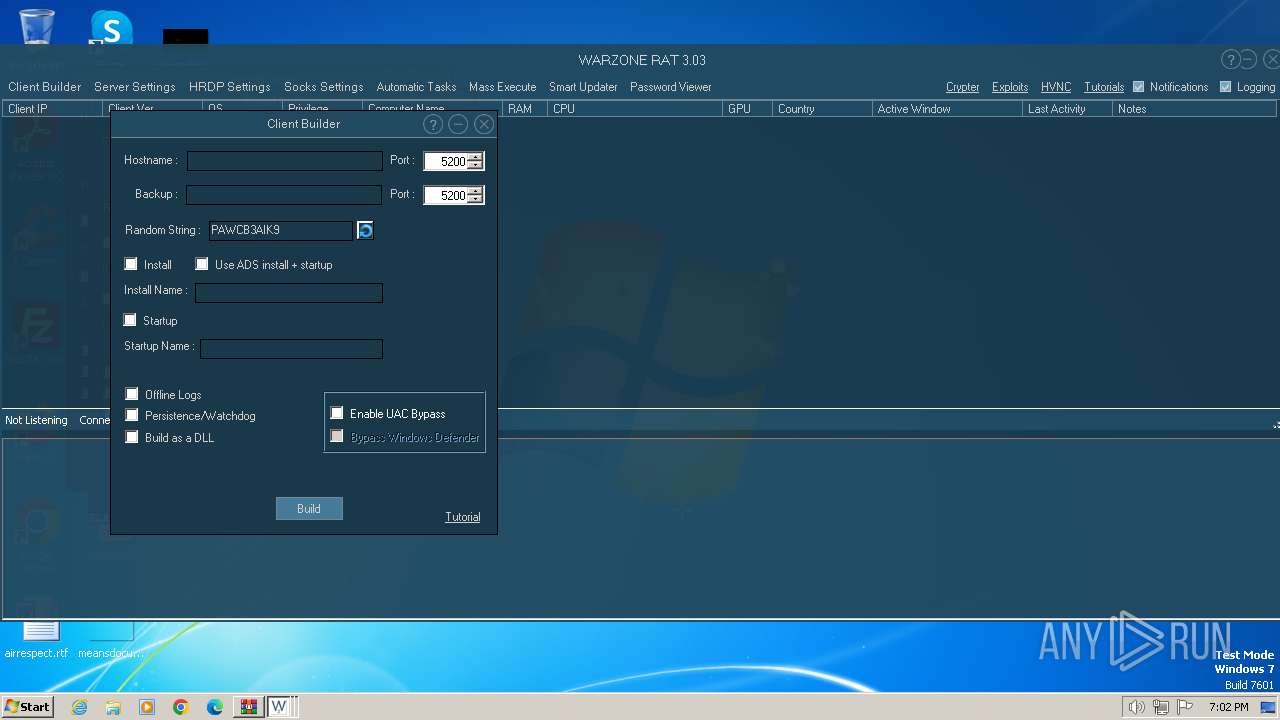
Task: Open Recycle Bin desktop icon
Action: point(37,26)
